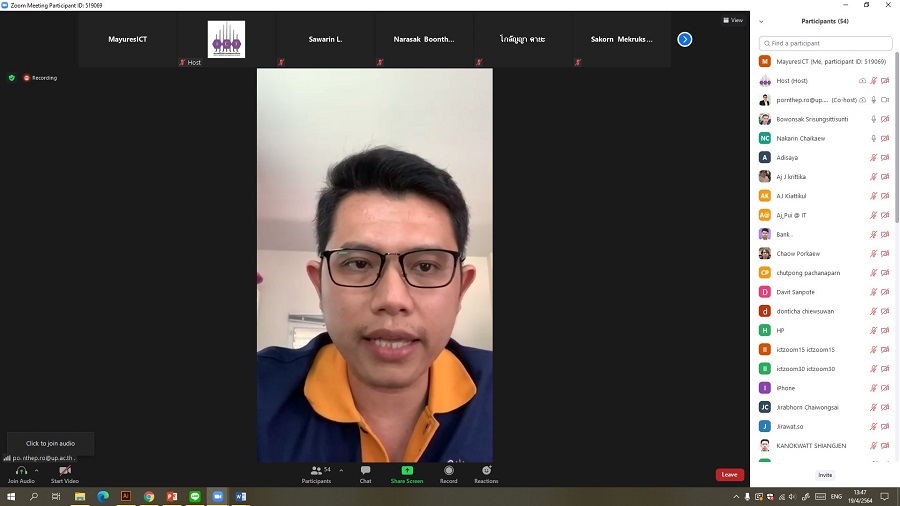
Task: Select participant Jirabhorn Chaiwongsai
Action: tap(825, 407)
